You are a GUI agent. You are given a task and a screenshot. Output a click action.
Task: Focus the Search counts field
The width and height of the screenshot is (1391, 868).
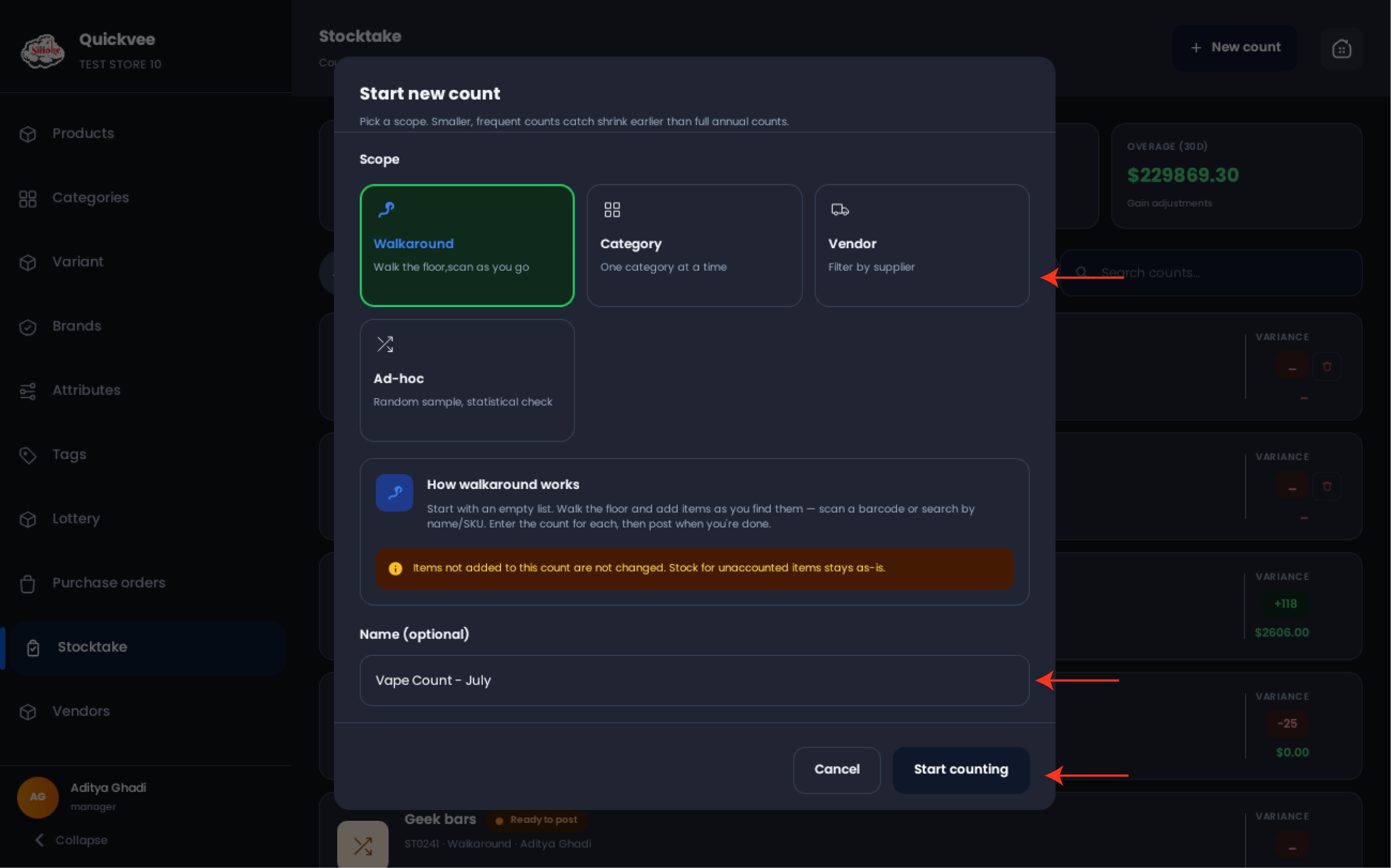point(1211,273)
